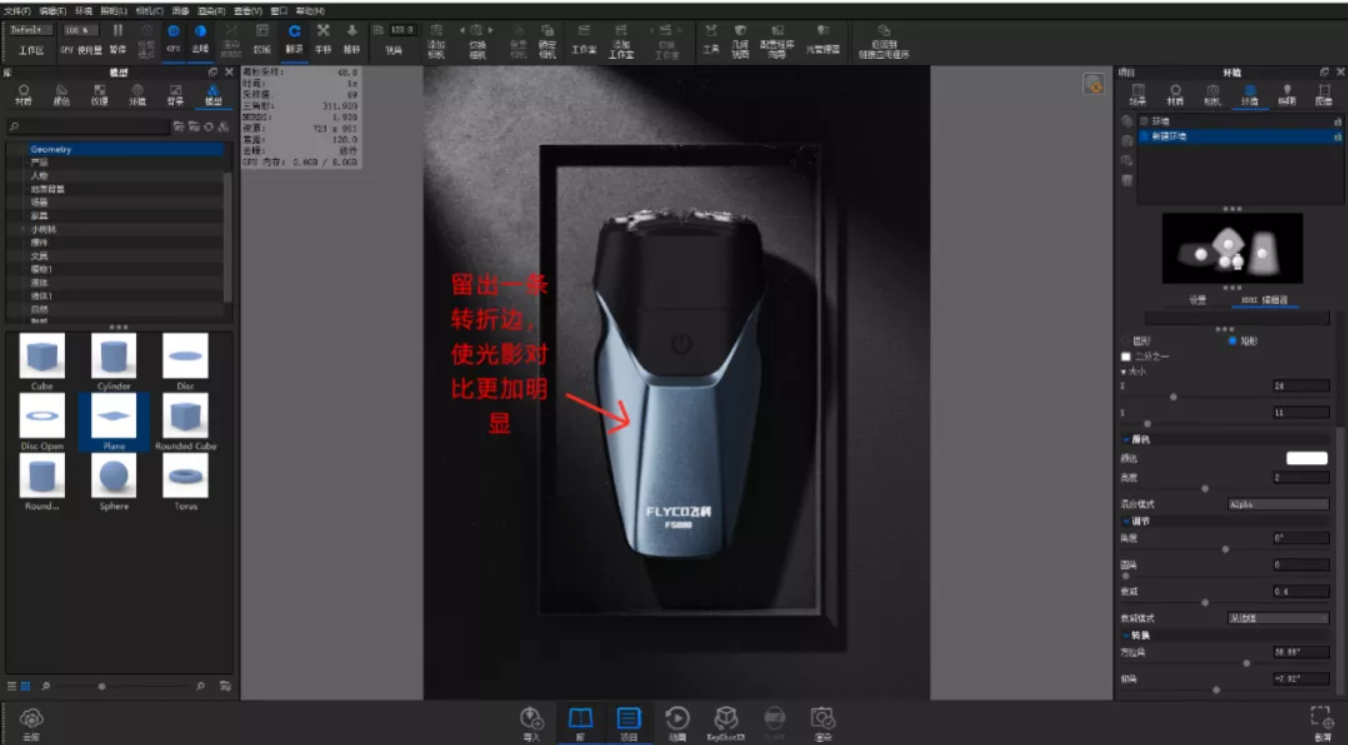This screenshot has height=745, width=1348.
Task: Open the Blend Mode Alpha dropdown
Action: [x=1278, y=504]
